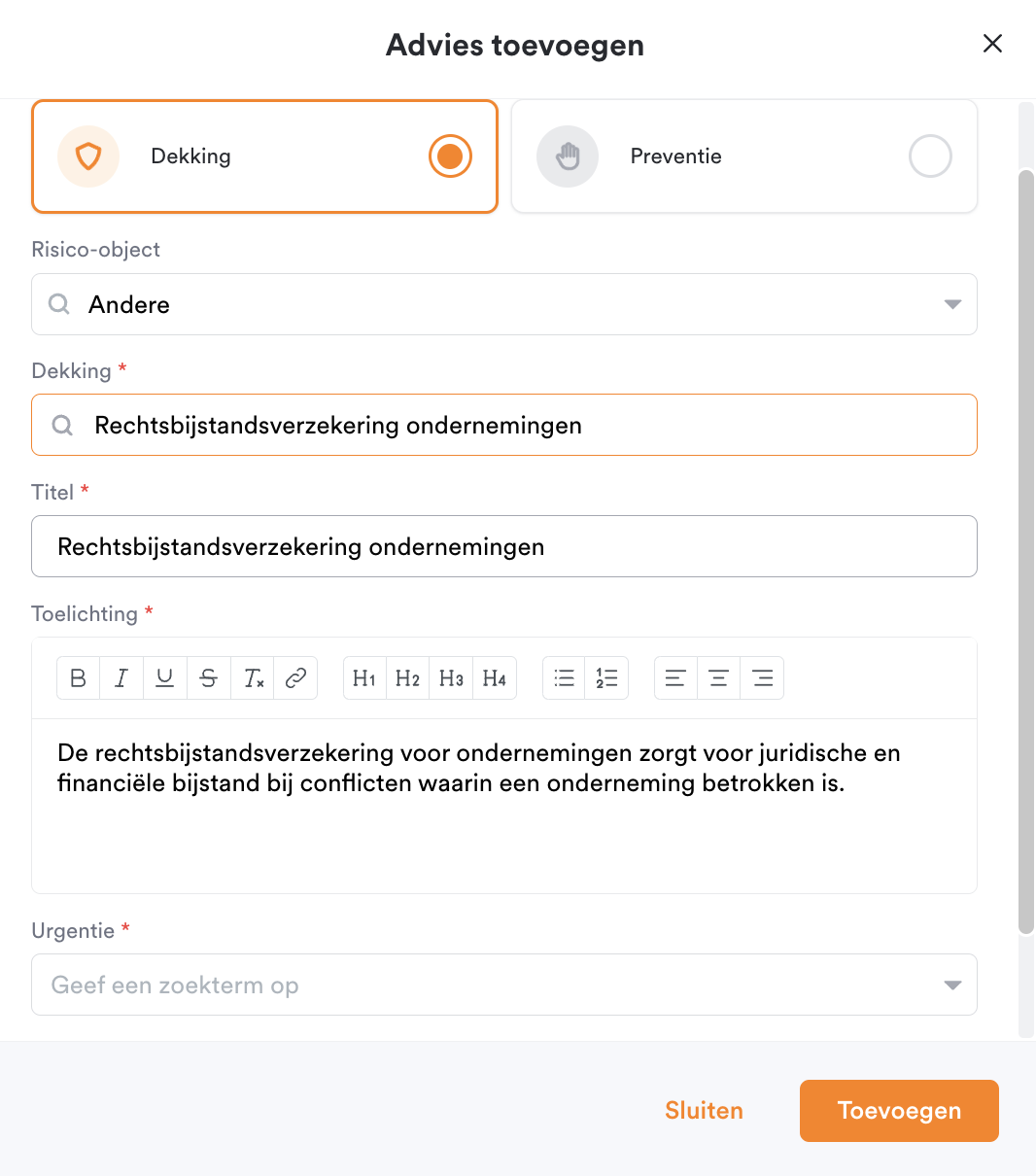Underline the selected text

[x=165, y=678]
